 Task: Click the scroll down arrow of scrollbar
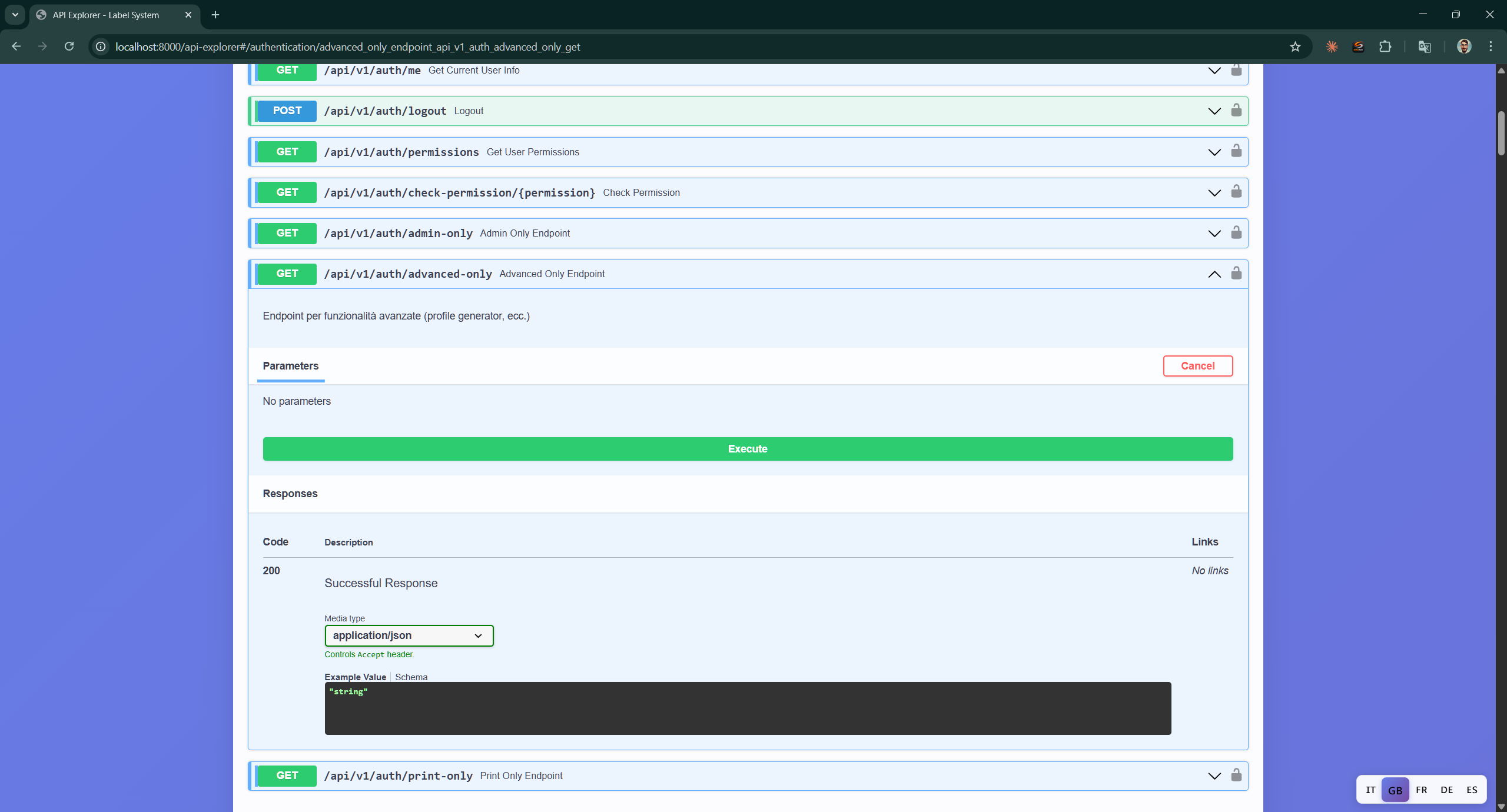click(x=1501, y=807)
